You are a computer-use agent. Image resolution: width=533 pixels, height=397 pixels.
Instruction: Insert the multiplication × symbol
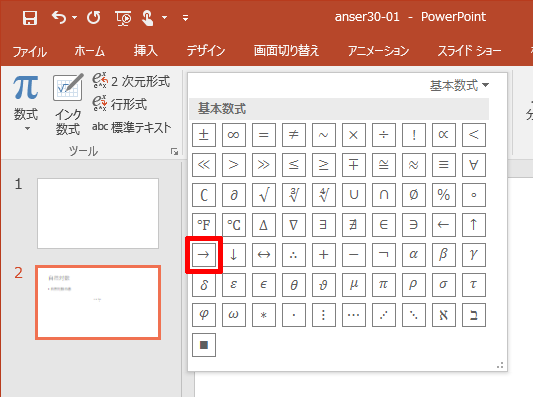point(354,135)
